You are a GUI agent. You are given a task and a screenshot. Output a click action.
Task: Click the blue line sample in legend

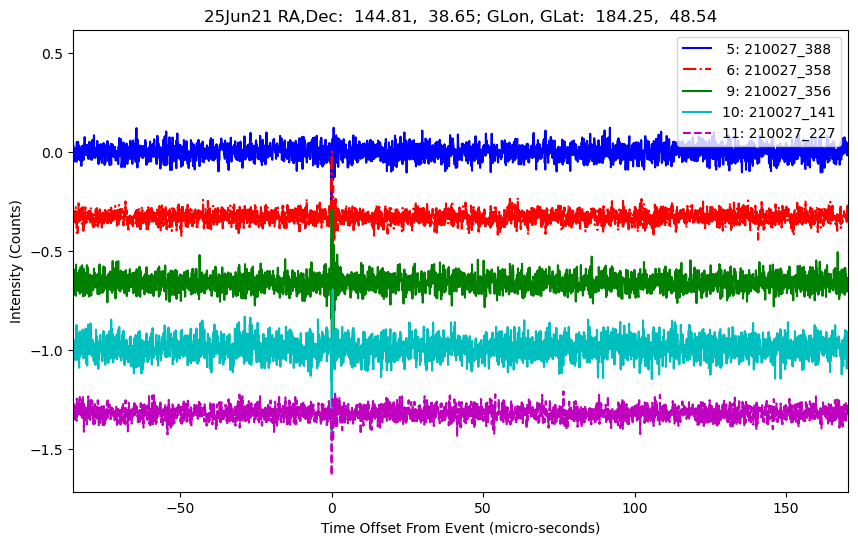(697, 49)
